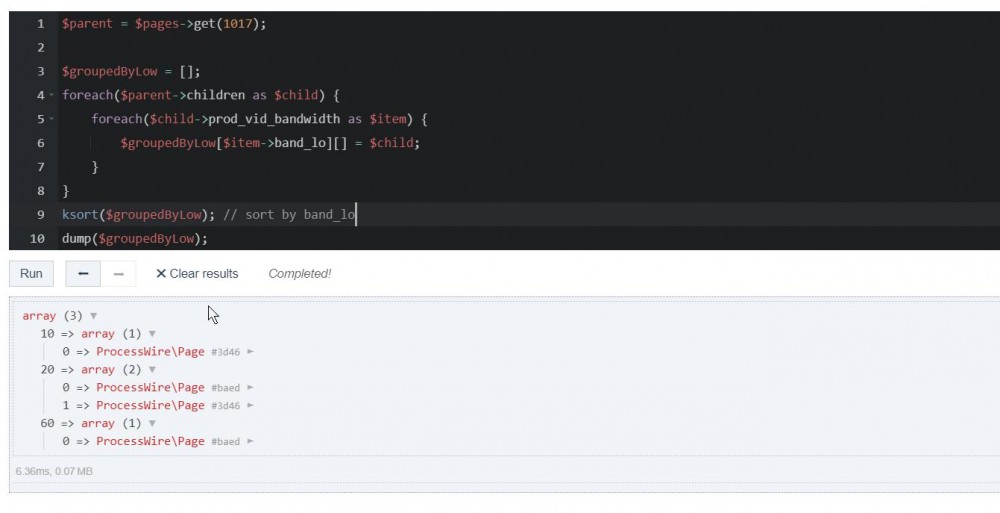This screenshot has width=1000, height=513.
Task: Expand first Page #baed under key 20
Action: pos(250,388)
